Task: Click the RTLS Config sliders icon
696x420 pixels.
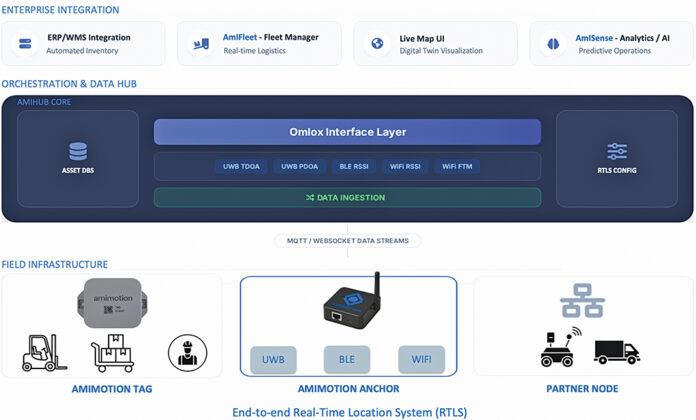Action: pos(617,151)
